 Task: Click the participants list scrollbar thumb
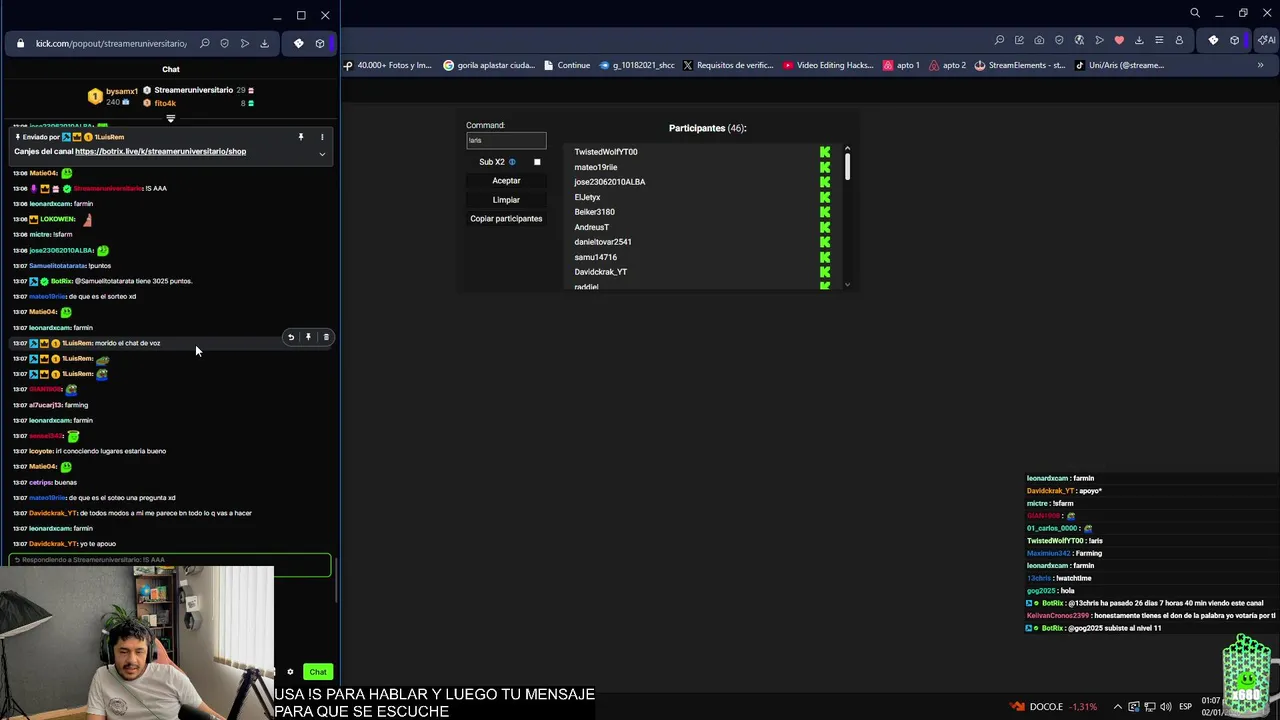(x=847, y=167)
